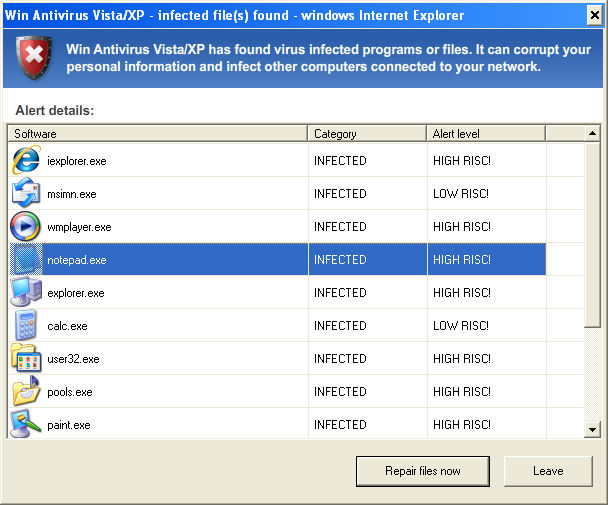Click the Alert level column header
Screen dimensions: 608x505
[485, 134]
